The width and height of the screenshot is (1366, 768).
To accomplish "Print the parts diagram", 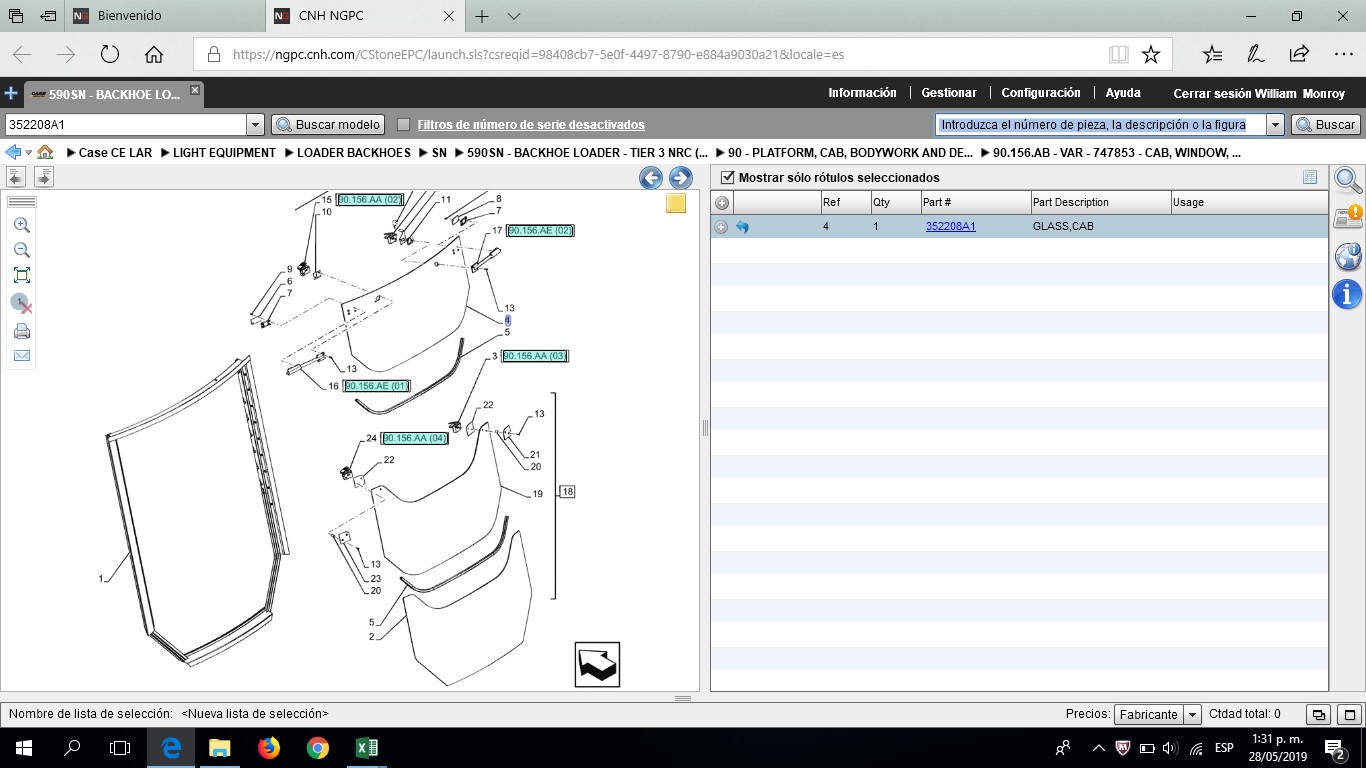I will pyautogui.click(x=21, y=331).
